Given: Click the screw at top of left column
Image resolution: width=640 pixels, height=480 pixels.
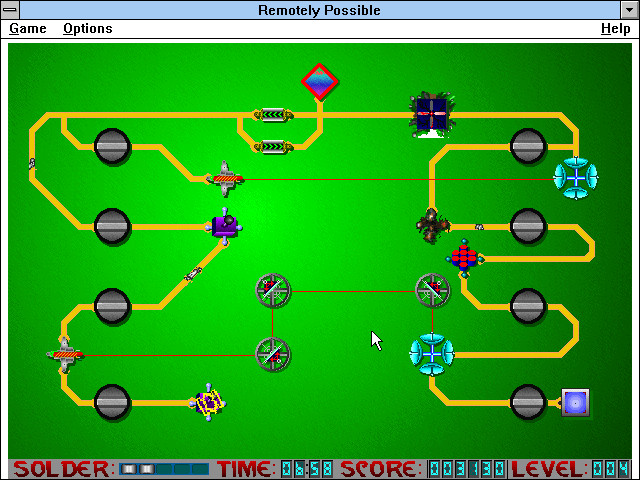Looking at the screenshot, I should tap(112, 147).
